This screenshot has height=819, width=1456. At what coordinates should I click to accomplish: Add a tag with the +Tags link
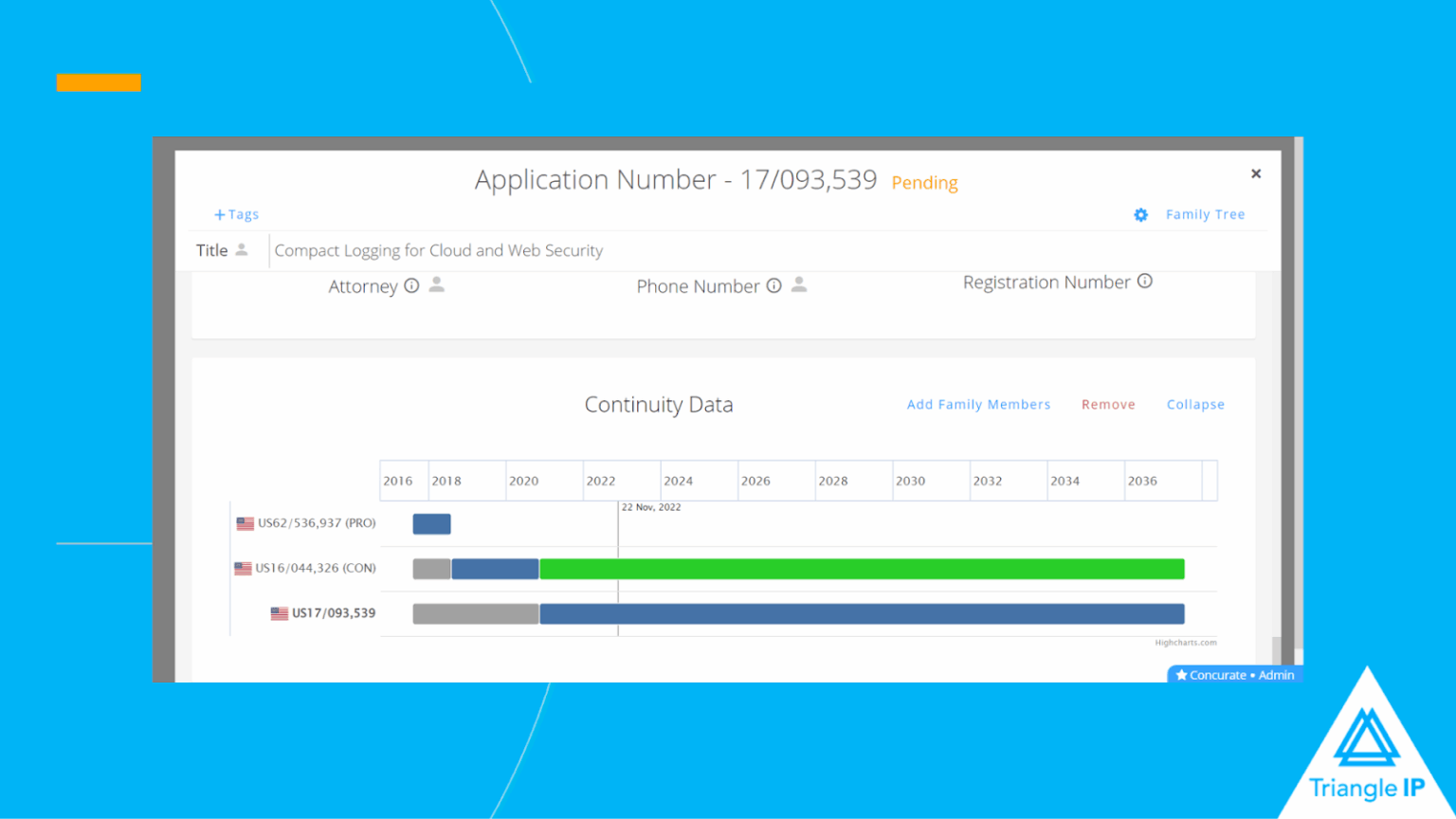tap(236, 215)
